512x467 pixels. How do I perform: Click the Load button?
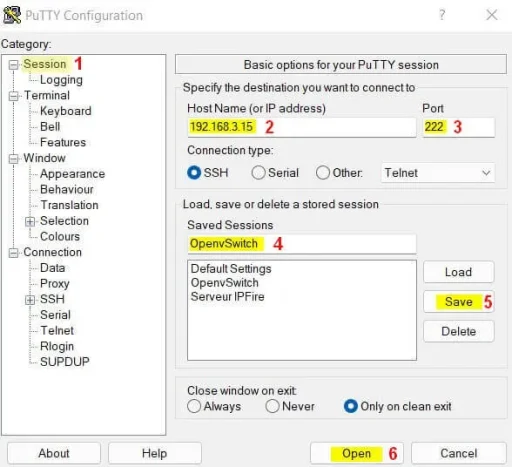(x=459, y=272)
